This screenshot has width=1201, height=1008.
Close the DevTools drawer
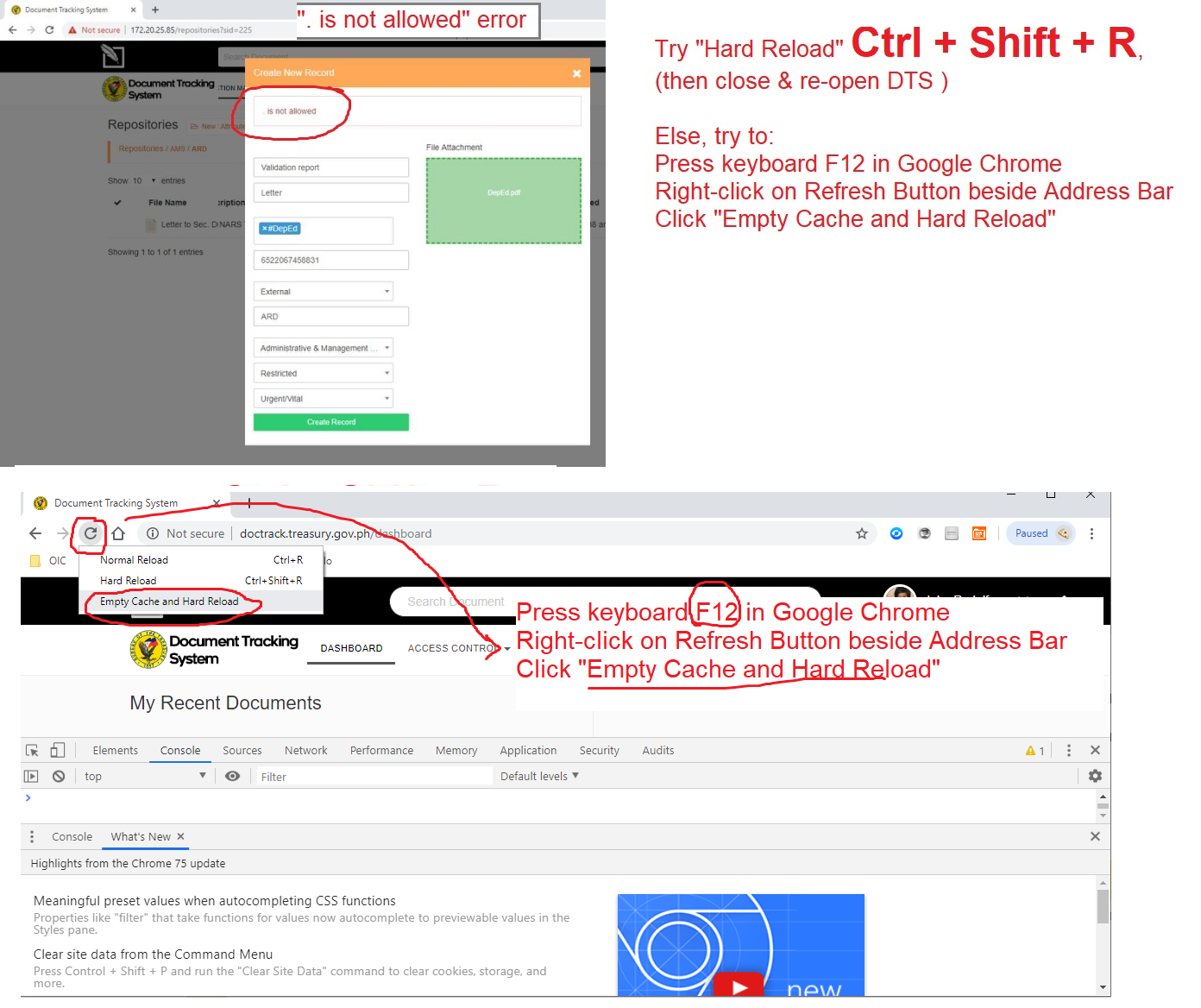[1095, 836]
